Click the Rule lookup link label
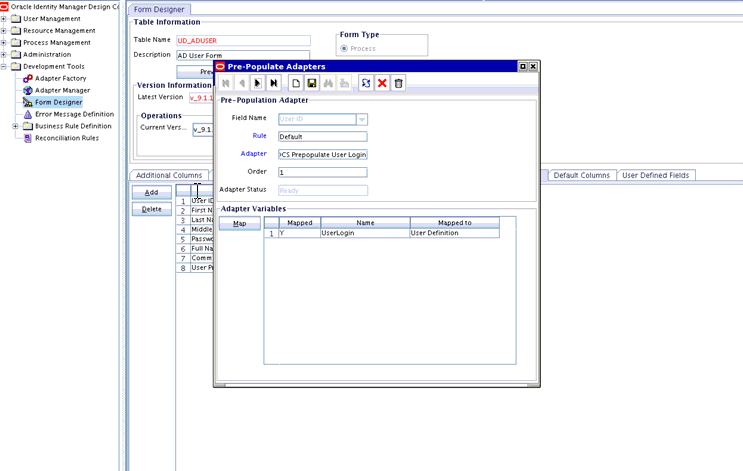Image resolution: width=743 pixels, height=471 pixels. click(259, 136)
